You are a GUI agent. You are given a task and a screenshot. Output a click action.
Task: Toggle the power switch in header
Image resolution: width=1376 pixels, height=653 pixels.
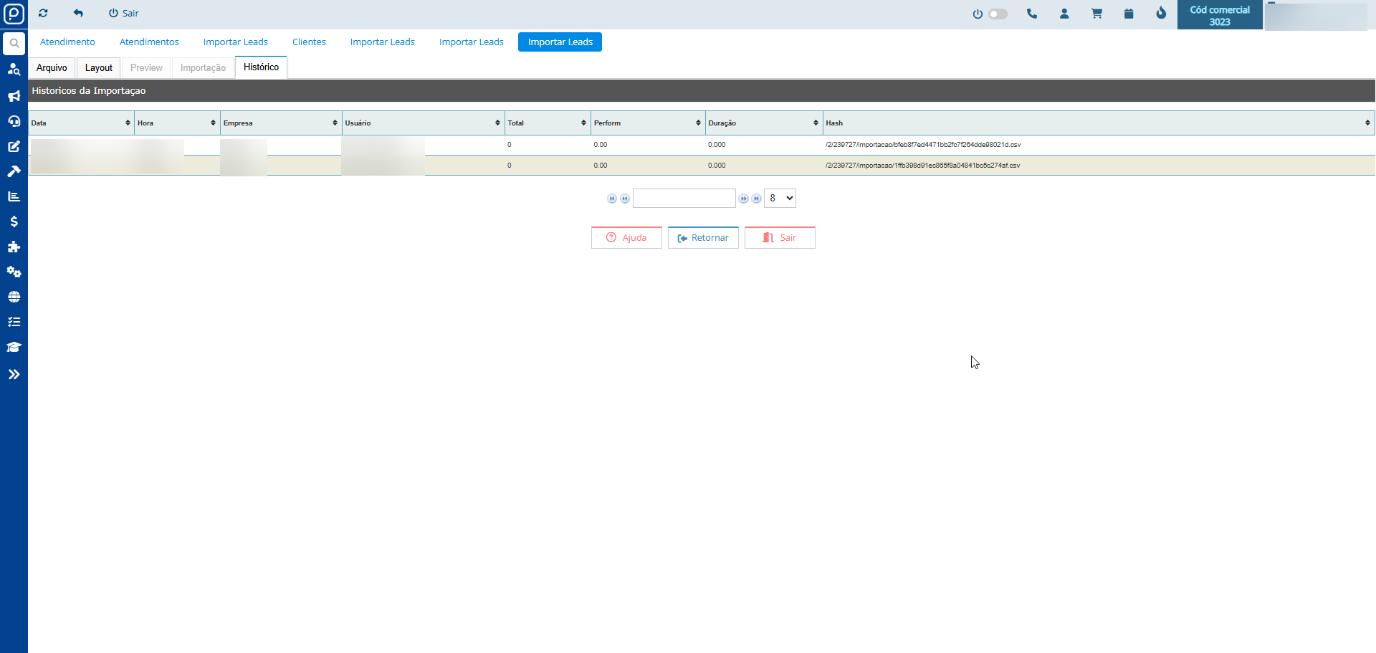click(x=997, y=14)
